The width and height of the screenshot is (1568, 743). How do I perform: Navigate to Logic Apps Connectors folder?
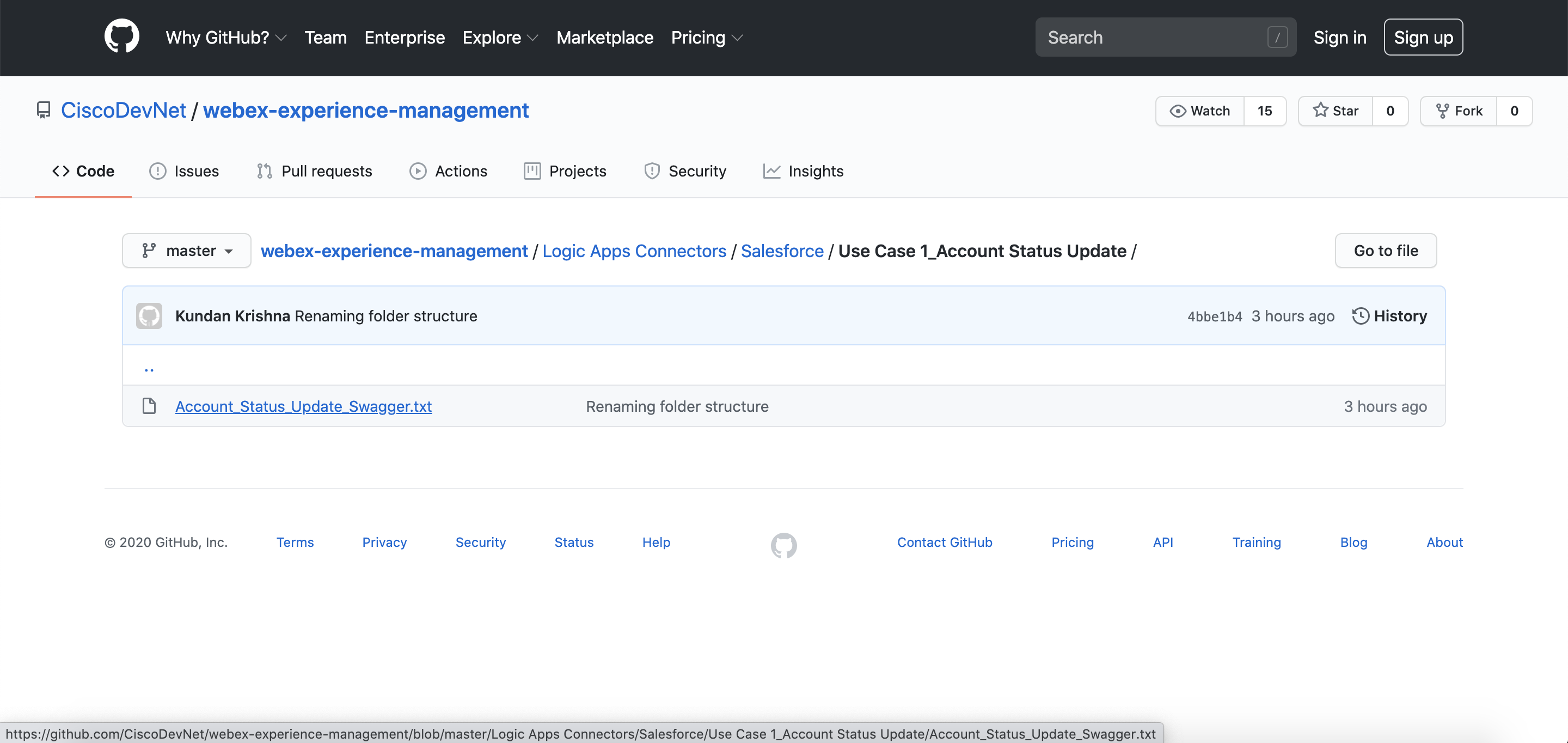pos(634,251)
